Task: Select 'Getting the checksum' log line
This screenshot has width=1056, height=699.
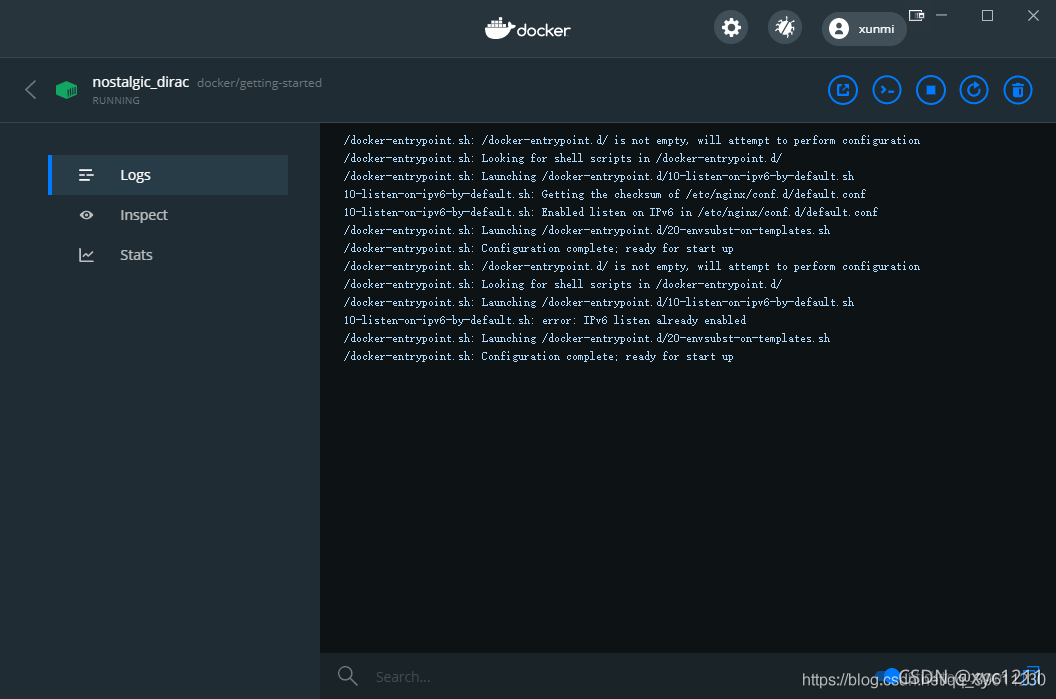Action: 605,195
